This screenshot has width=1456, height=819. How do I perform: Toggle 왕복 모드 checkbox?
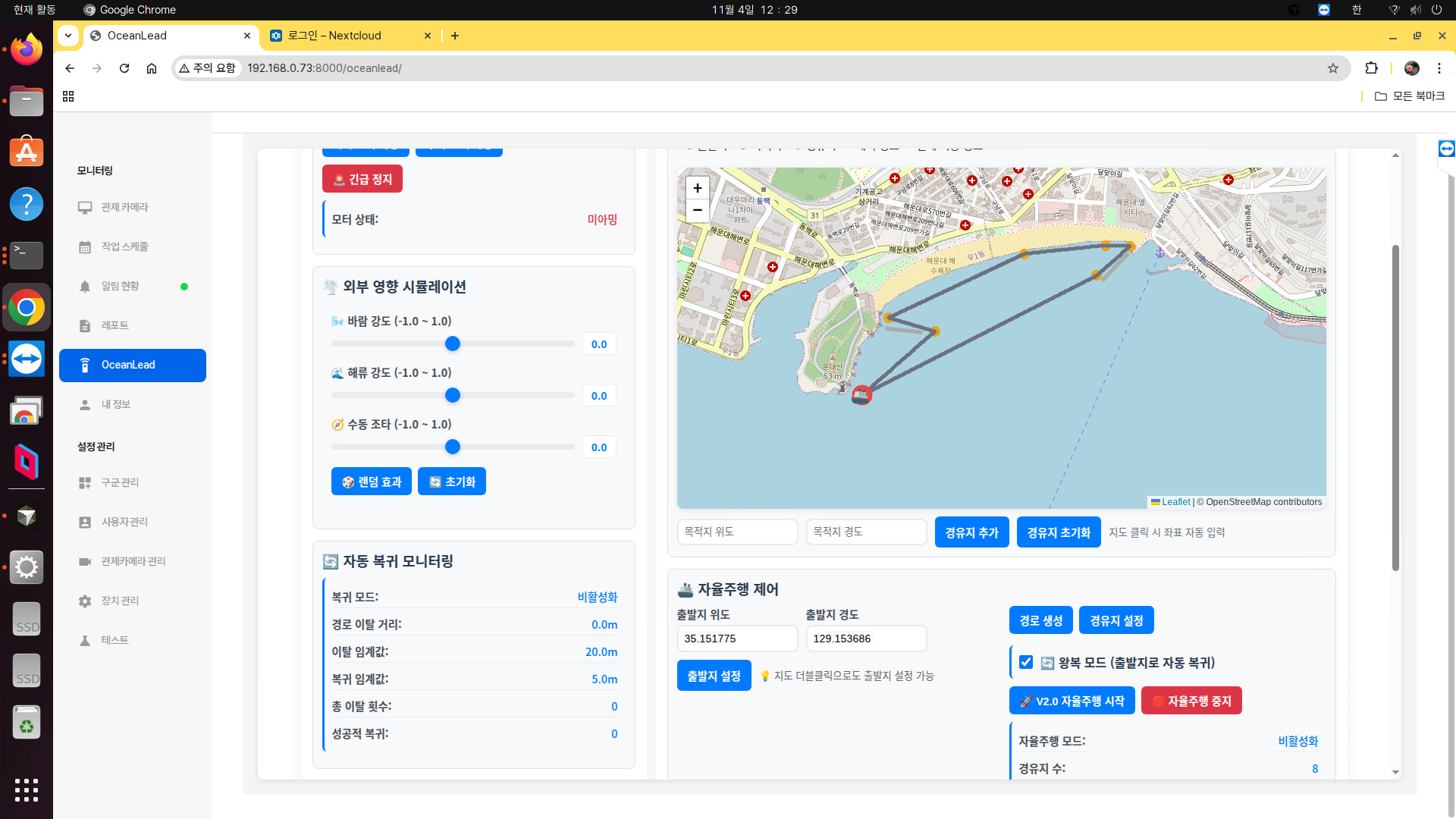tap(1026, 662)
